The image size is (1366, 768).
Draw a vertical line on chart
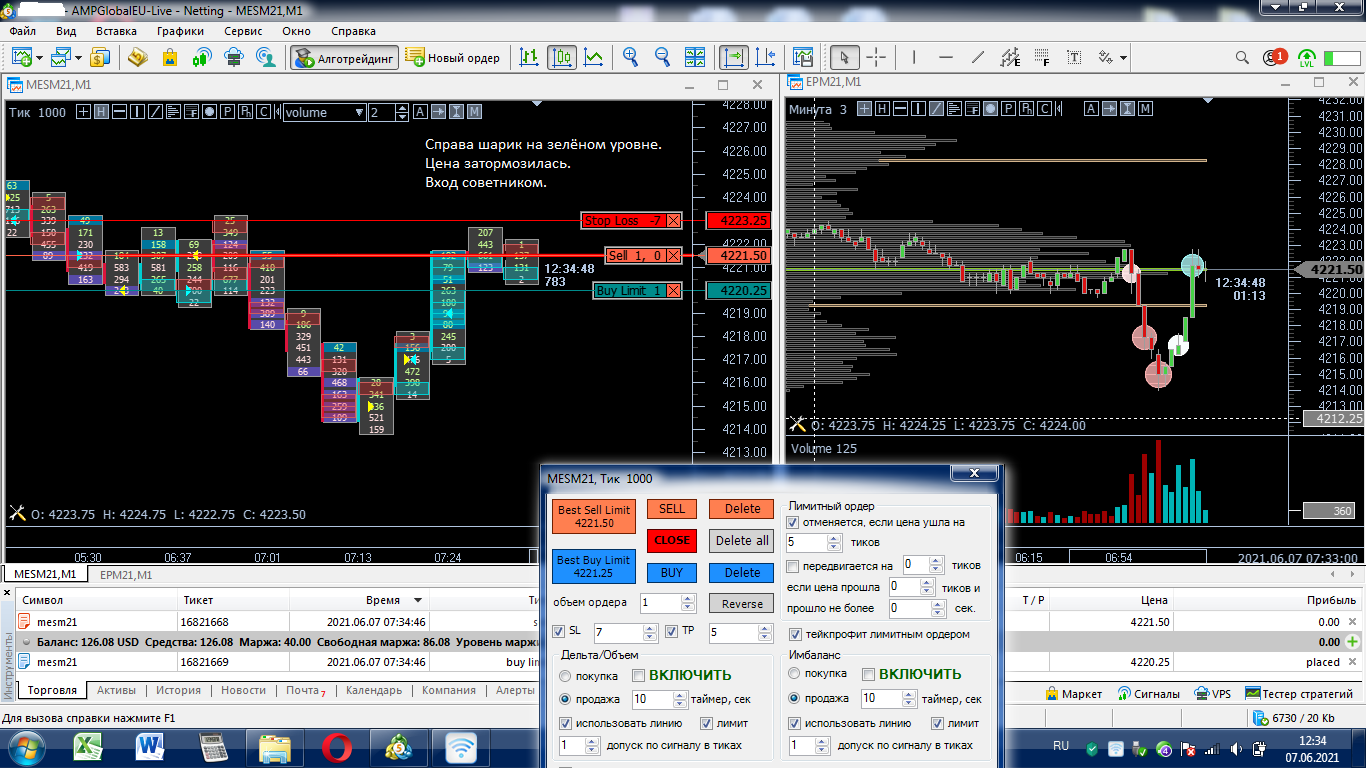coord(914,58)
